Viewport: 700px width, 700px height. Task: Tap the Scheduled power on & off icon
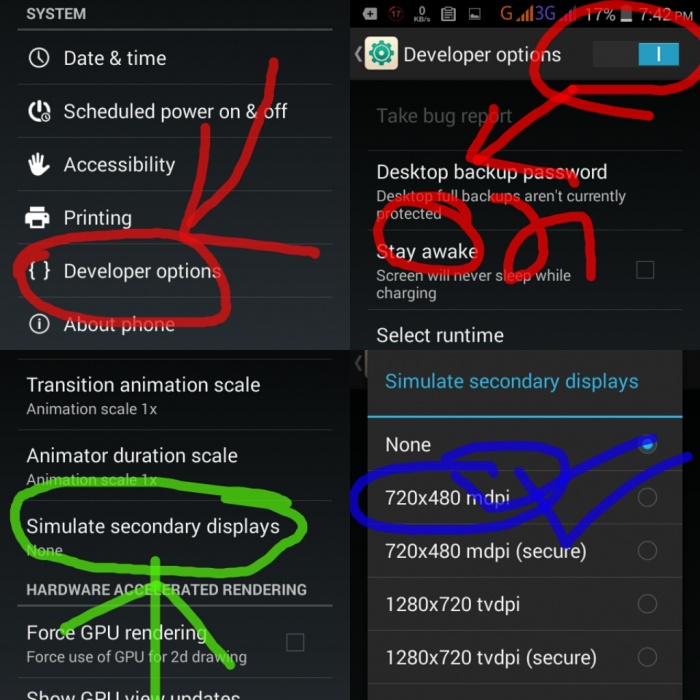(39, 111)
